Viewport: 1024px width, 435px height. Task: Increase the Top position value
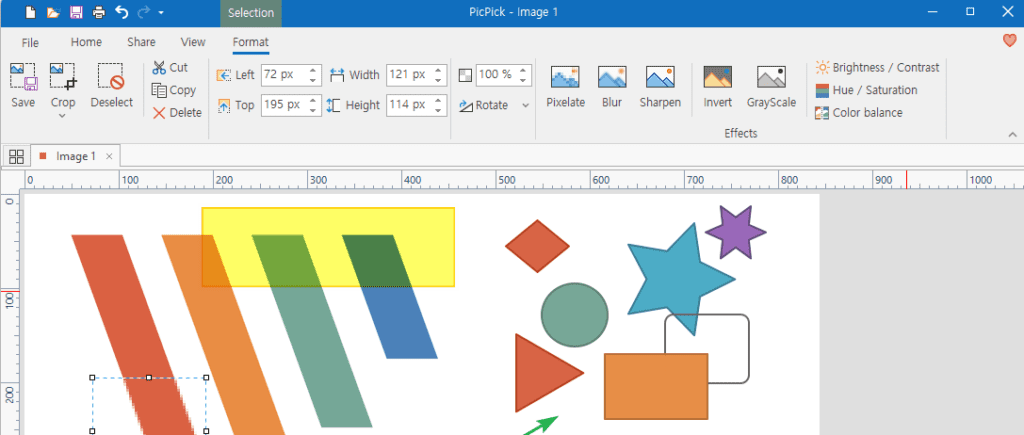point(313,100)
